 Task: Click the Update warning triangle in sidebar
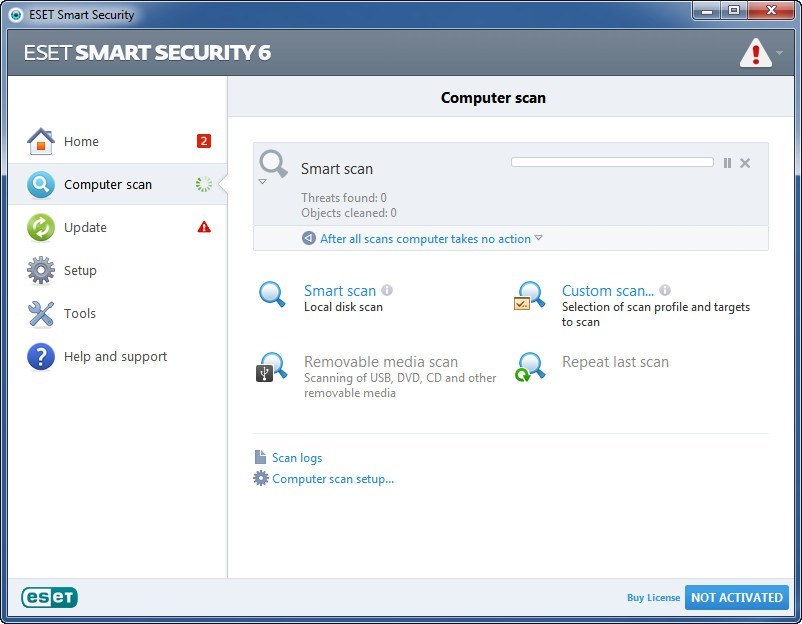[x=204, y=227]
